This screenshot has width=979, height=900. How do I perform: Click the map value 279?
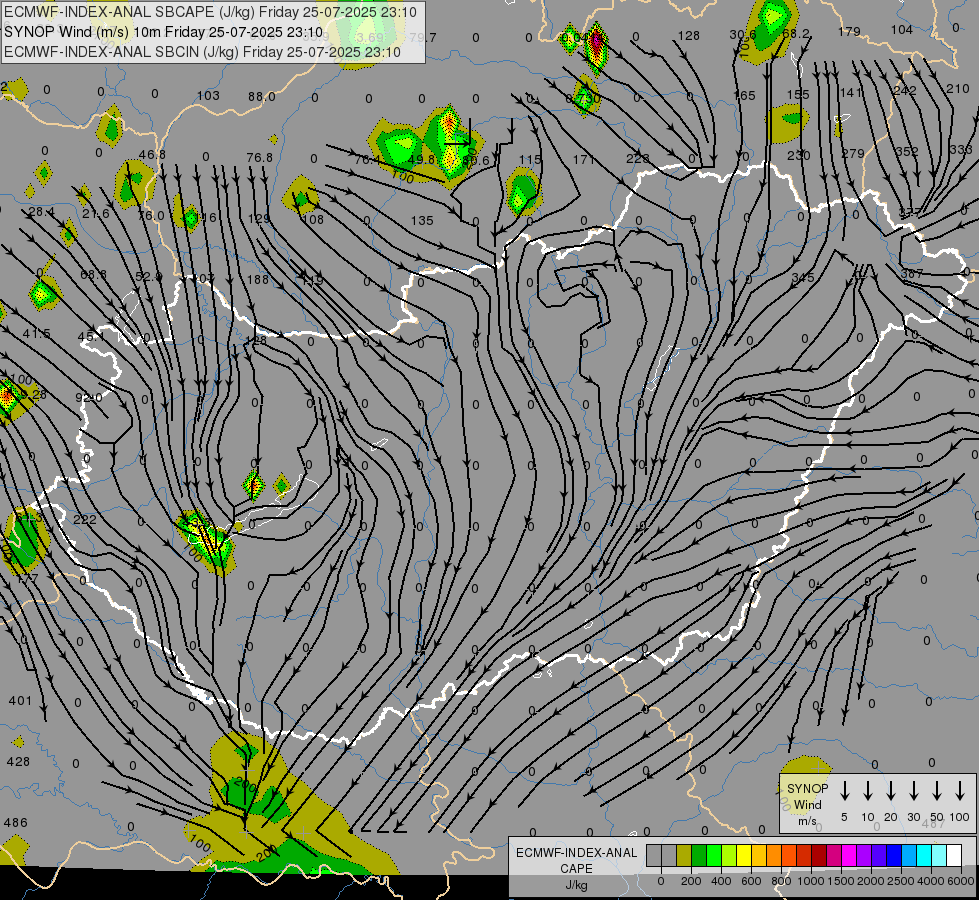853,153
